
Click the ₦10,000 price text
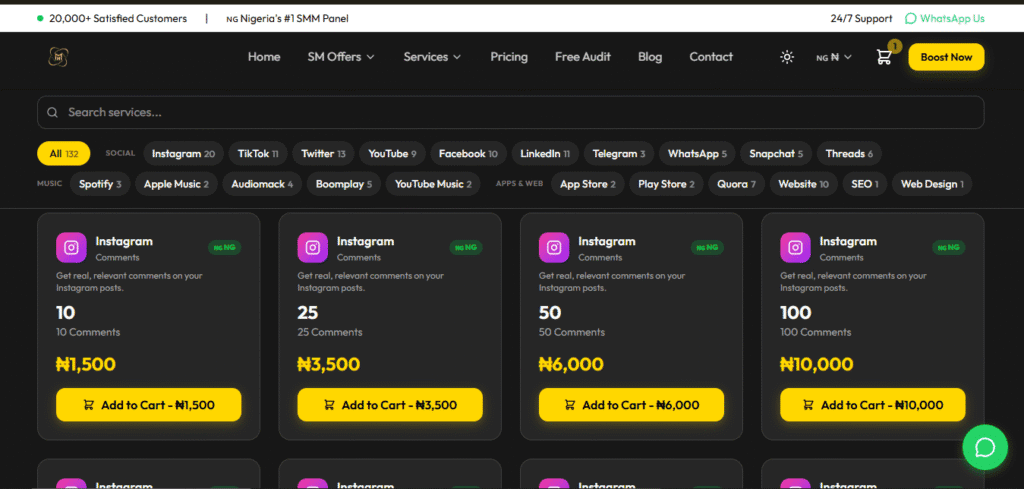(x=817, y=364)
